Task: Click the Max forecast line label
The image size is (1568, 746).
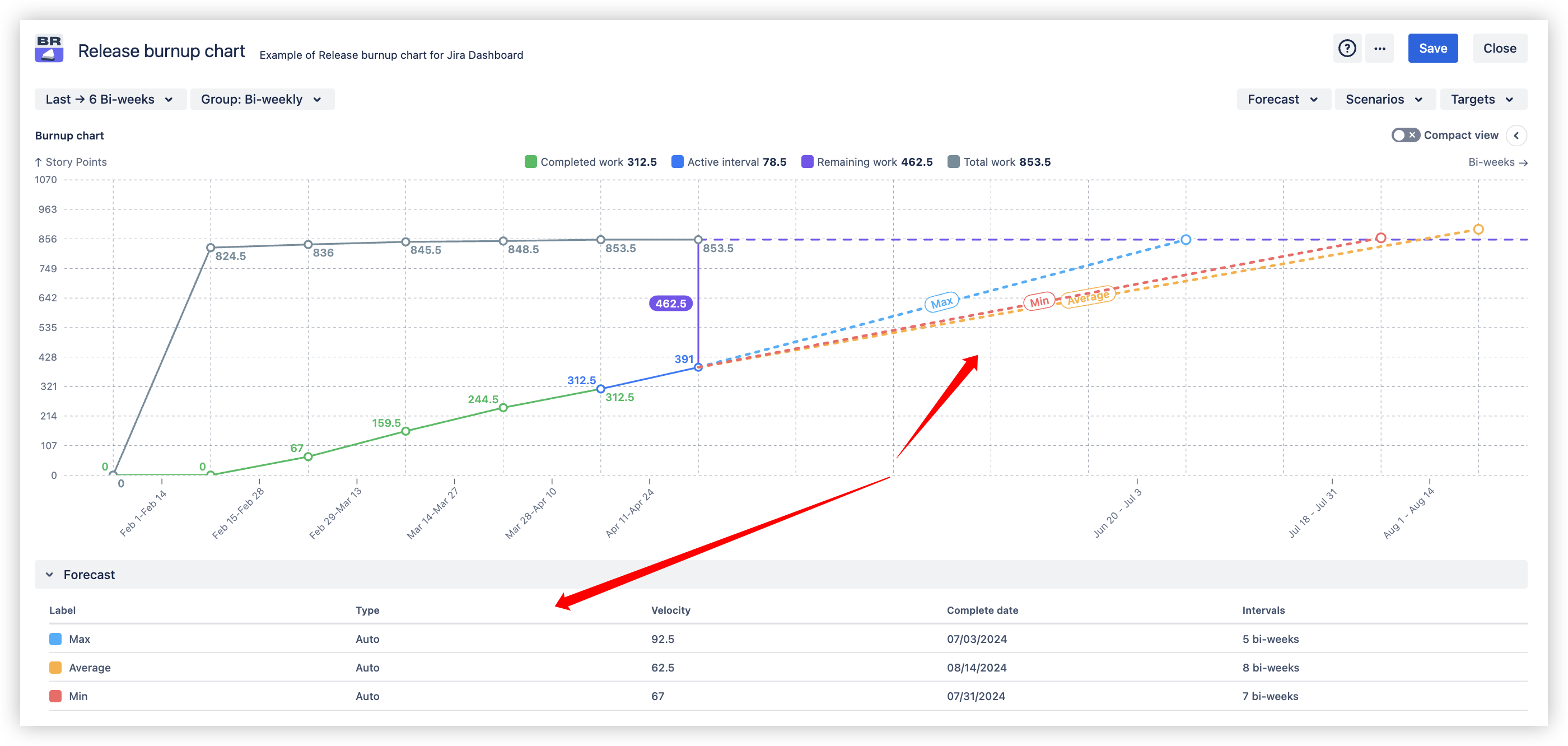Action: tap(941, 302)
